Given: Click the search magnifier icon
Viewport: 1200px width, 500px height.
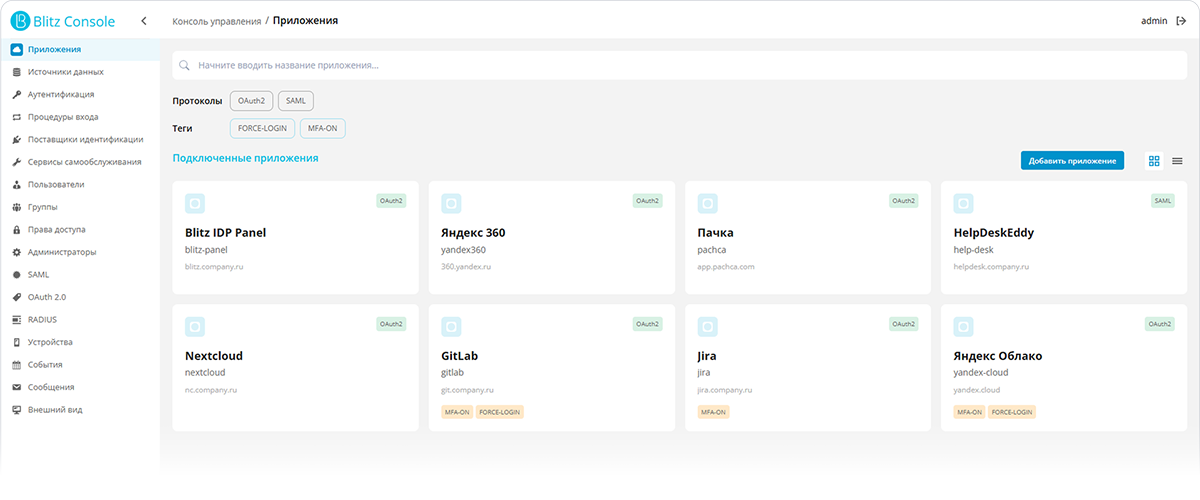Looking at the screenshot, I should point(184,66).
